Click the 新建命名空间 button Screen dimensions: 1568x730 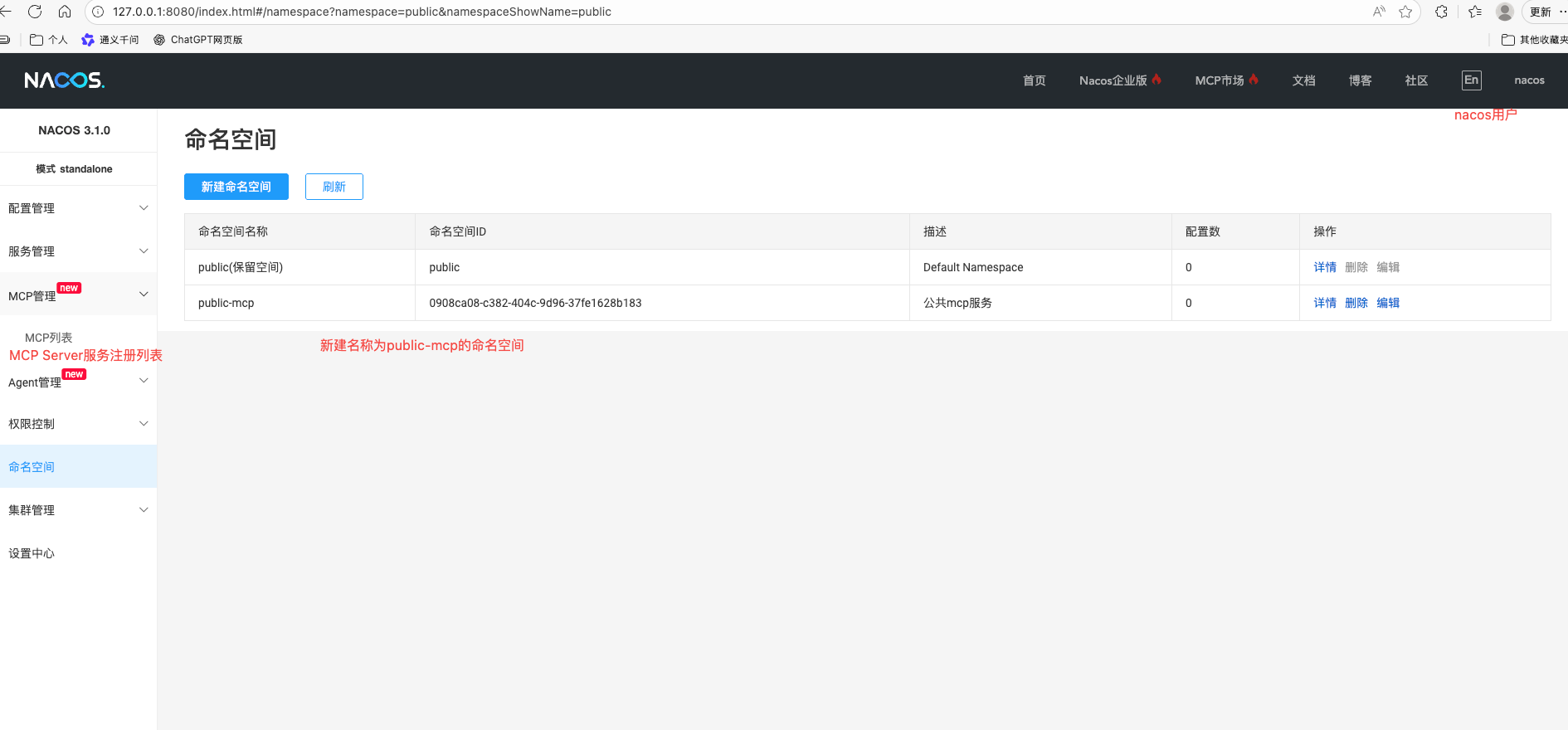236,187
